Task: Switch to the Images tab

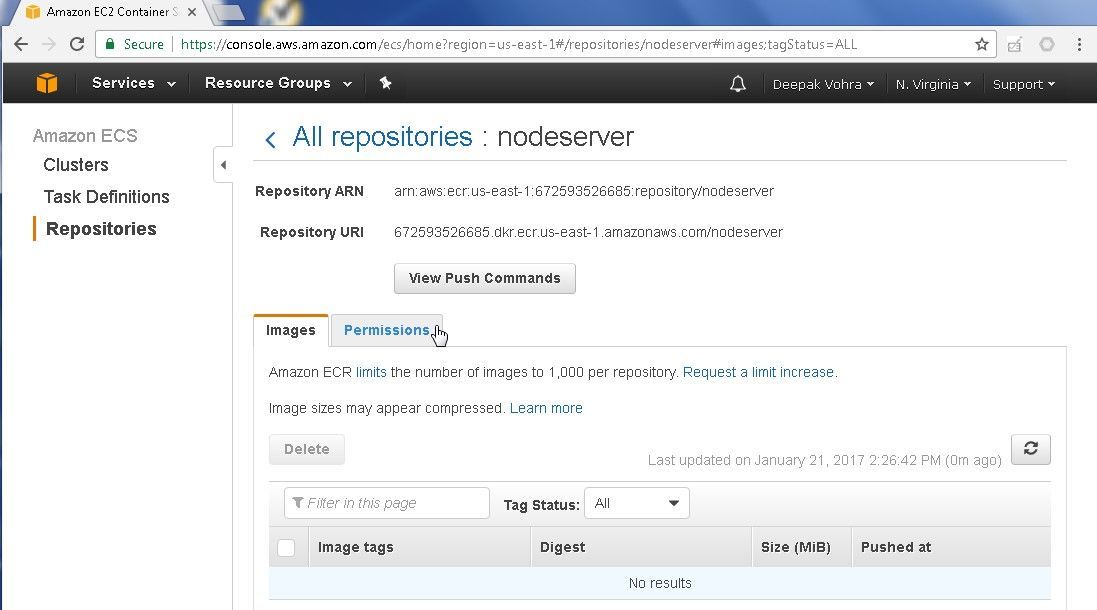Action: pyautogui.click(x=290, y=330)
